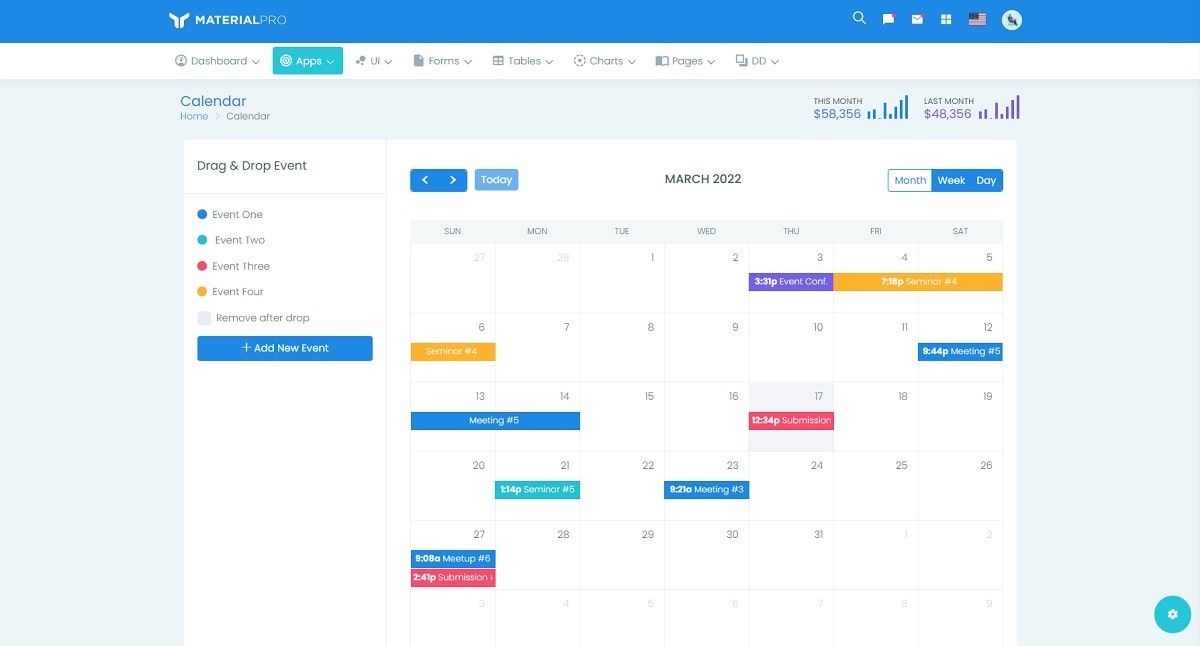Click the Add New Event button
This screenshot has width=1200, height=646.
[x=284, y=348]
